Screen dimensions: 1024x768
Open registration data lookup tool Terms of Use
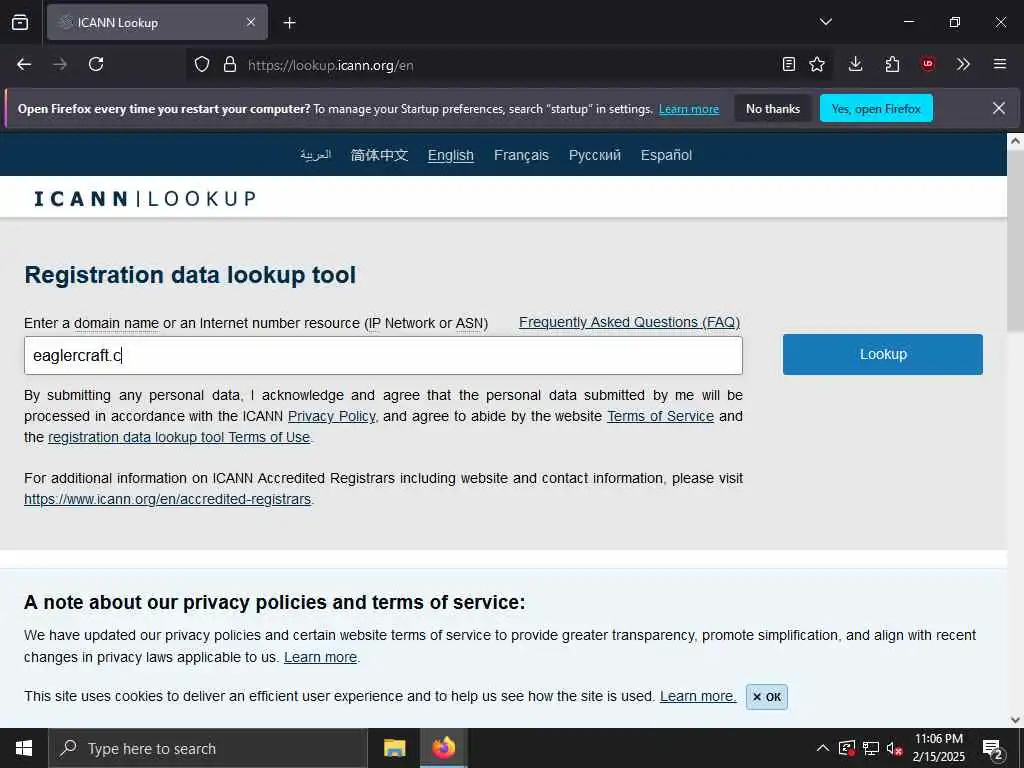179,437
